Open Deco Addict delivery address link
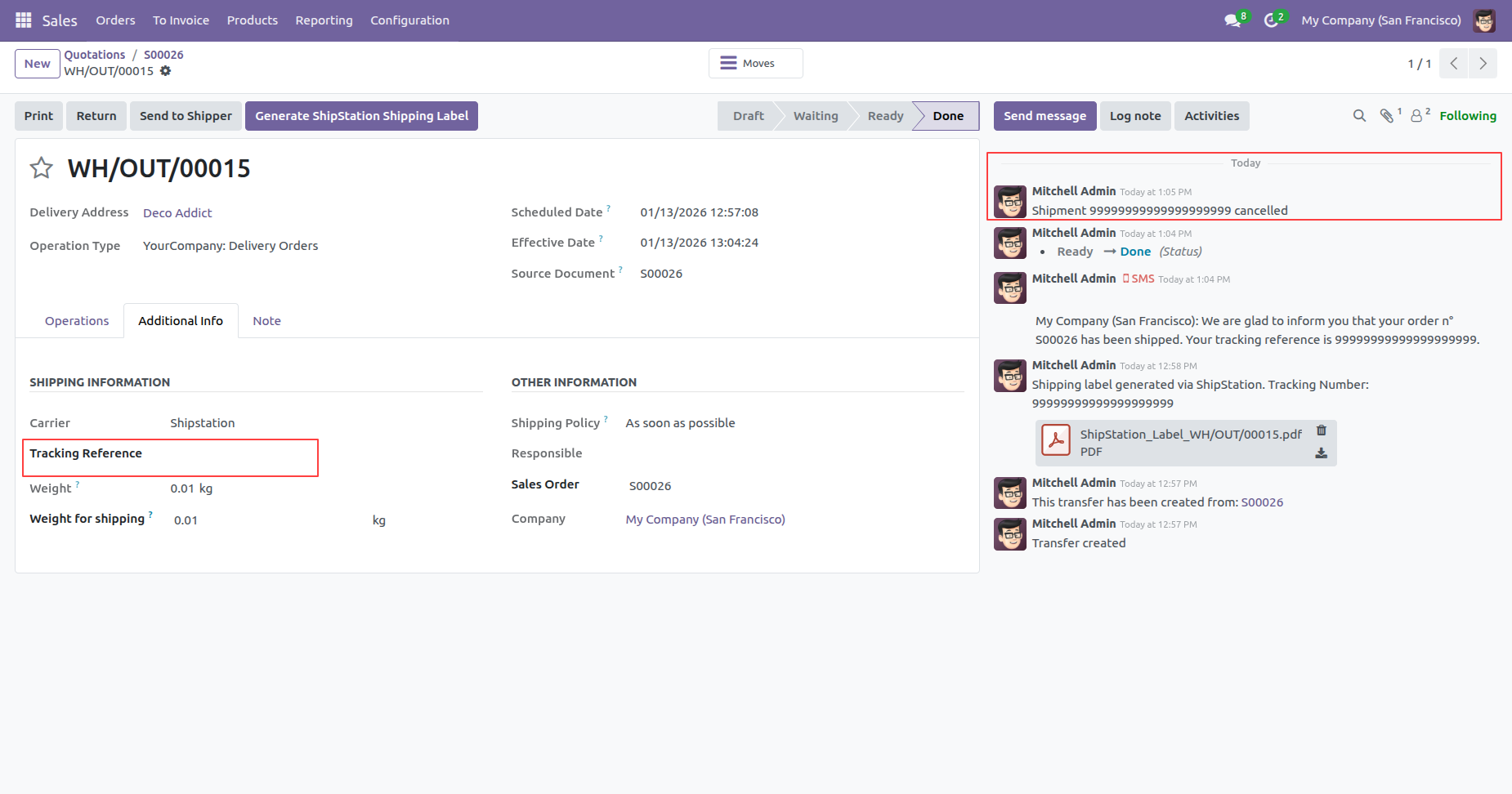 click(x=177, y=213)
